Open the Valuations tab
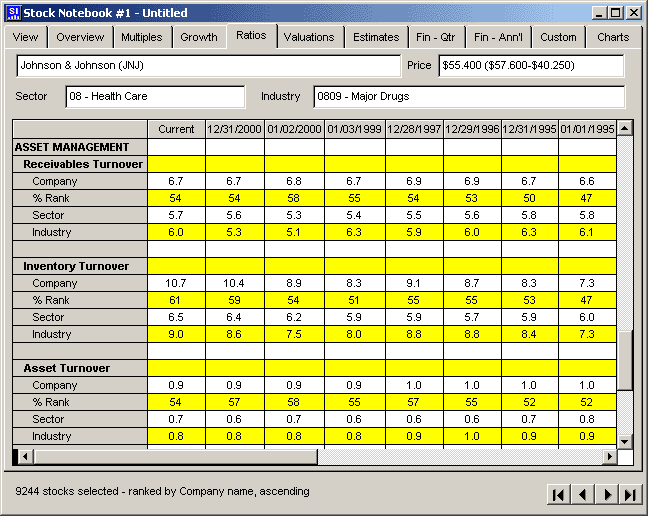 309,37
